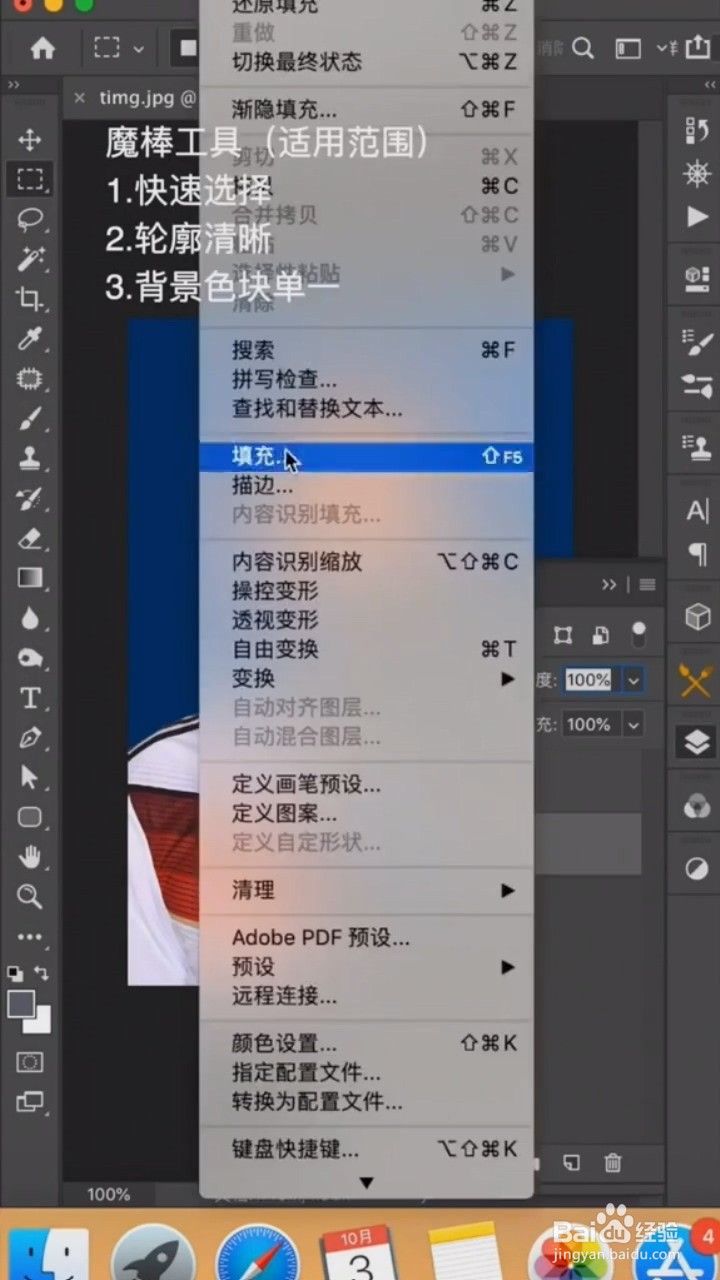The width and height of the screenshot is (720, 1280).
Task: Reset default foreground and background colors
Action: (15, 972)
